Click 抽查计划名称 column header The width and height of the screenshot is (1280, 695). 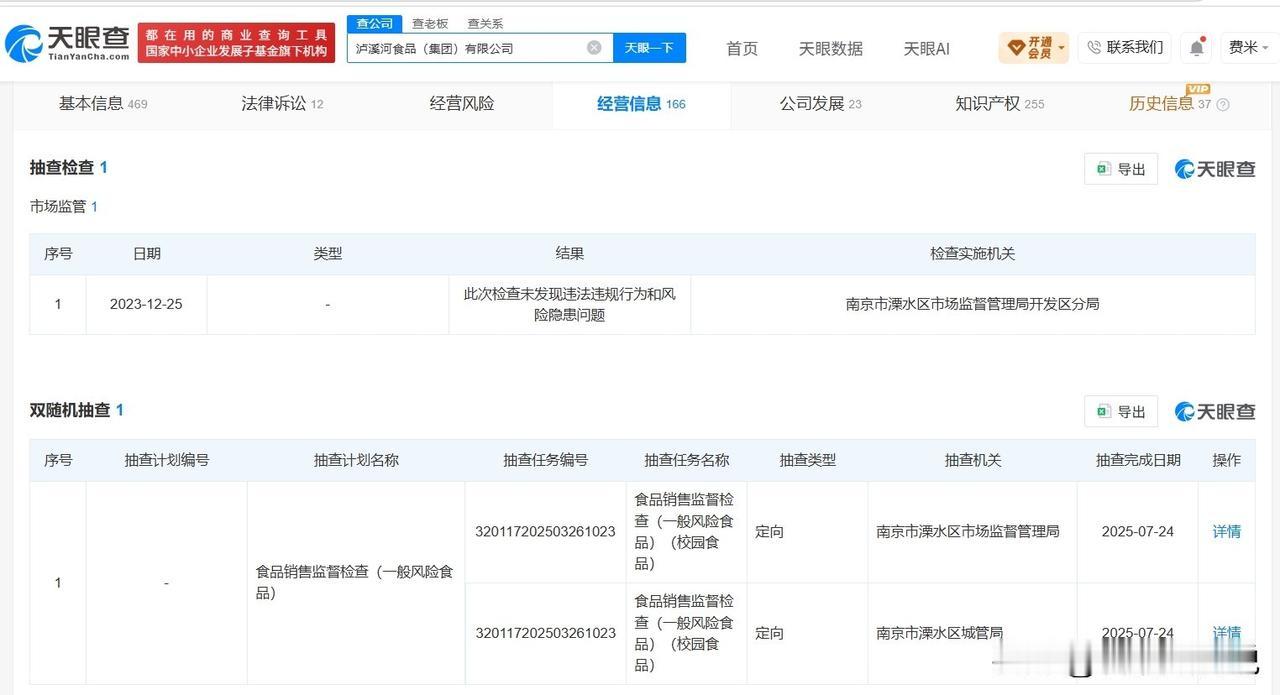tap(356, 460)
